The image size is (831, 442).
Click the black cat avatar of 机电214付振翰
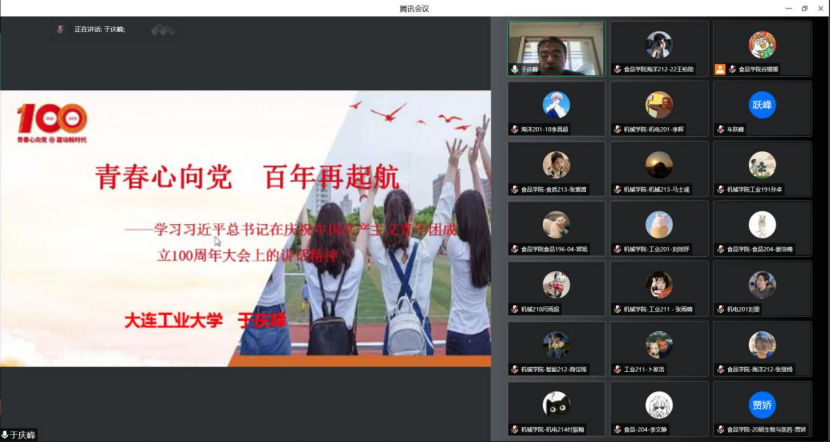[x=557, y=403]
